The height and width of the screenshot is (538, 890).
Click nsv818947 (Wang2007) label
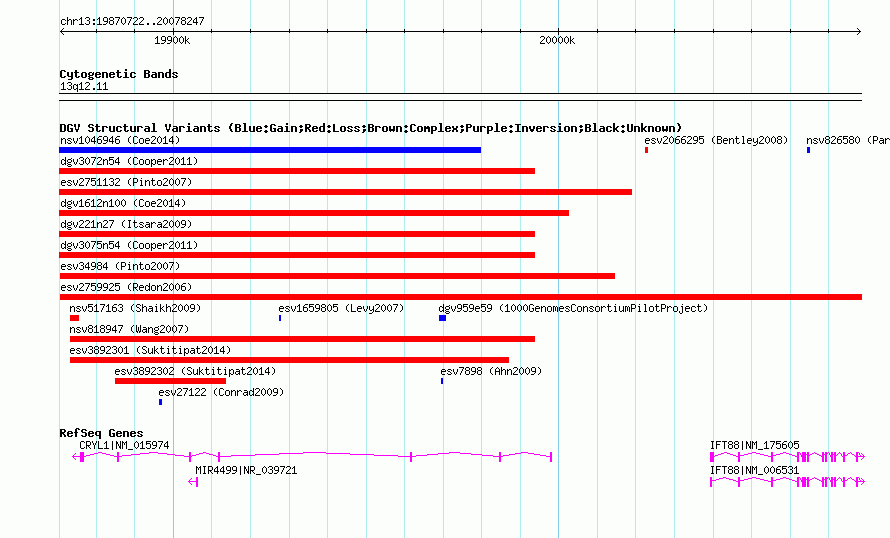coord(129,329)
